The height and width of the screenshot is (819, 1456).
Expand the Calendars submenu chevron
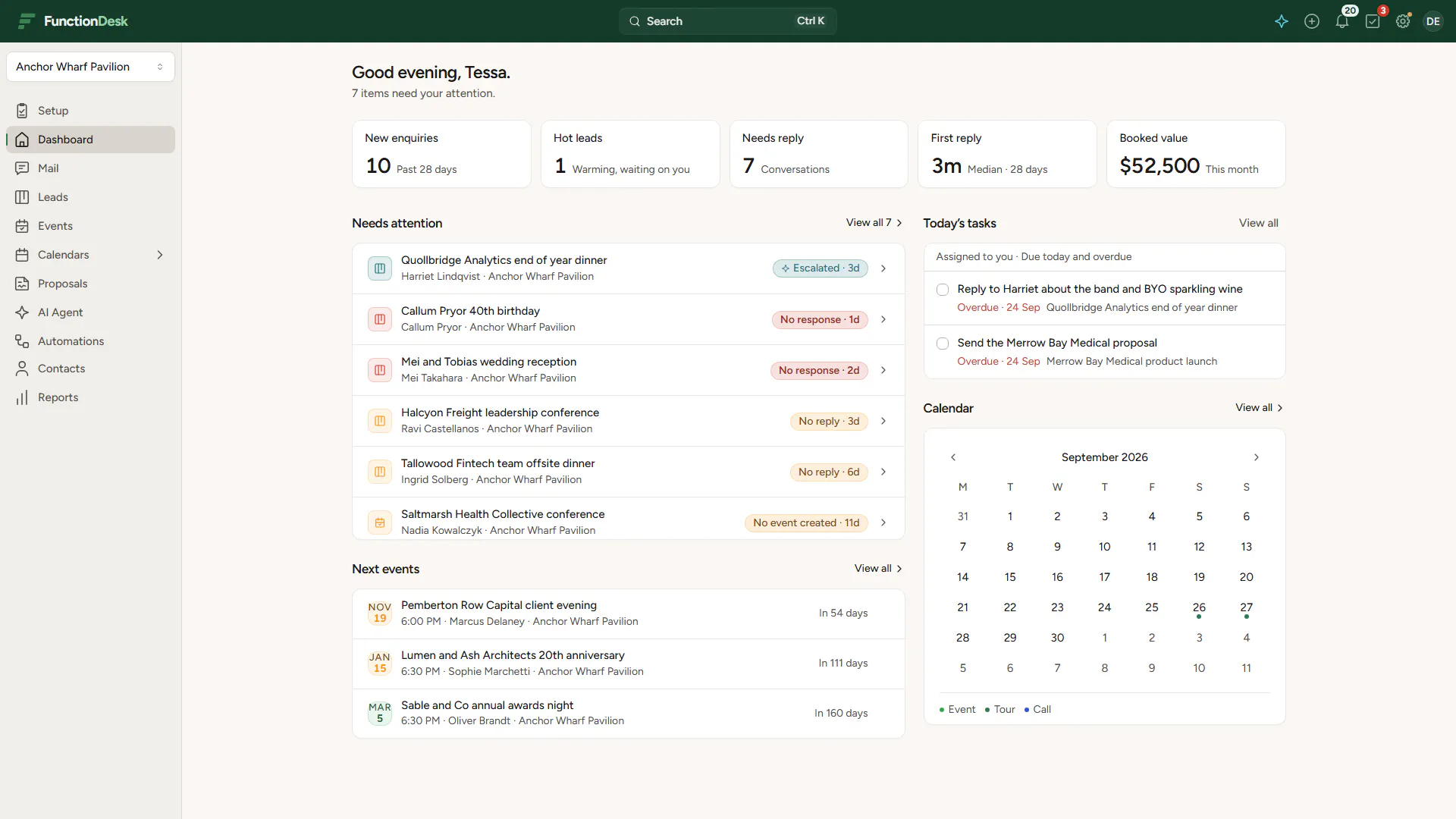(x=160, y=255)
